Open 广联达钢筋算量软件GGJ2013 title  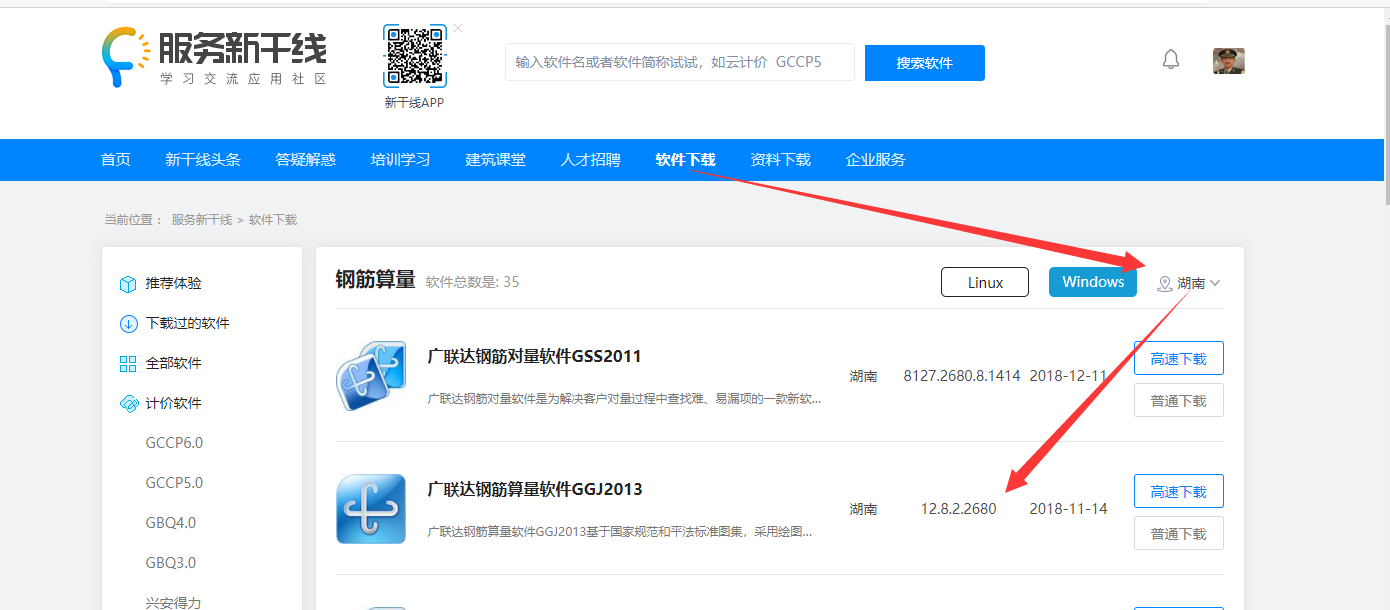[x=535, y=490]
